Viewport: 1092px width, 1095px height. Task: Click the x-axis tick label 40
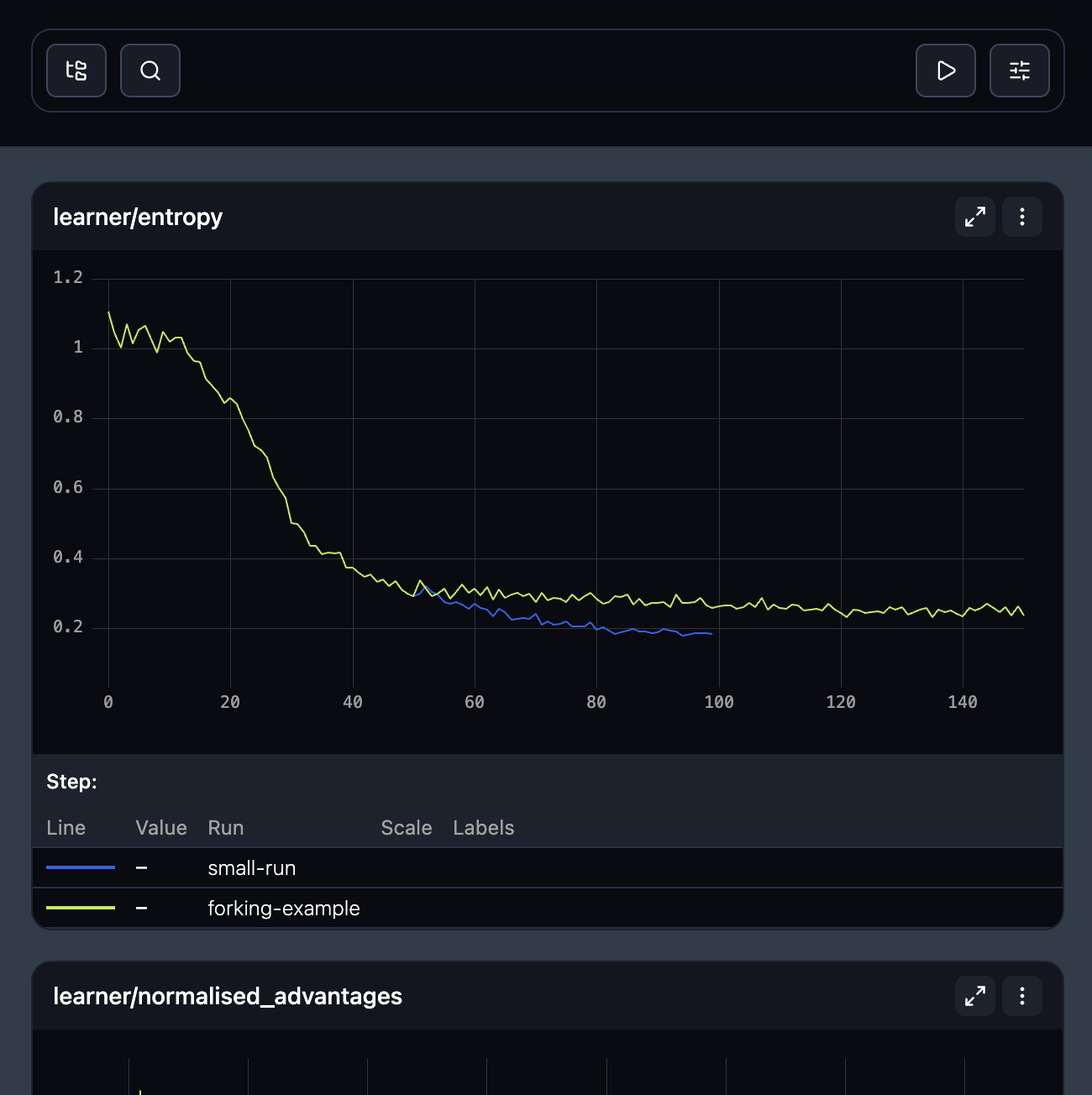point(353,702)
